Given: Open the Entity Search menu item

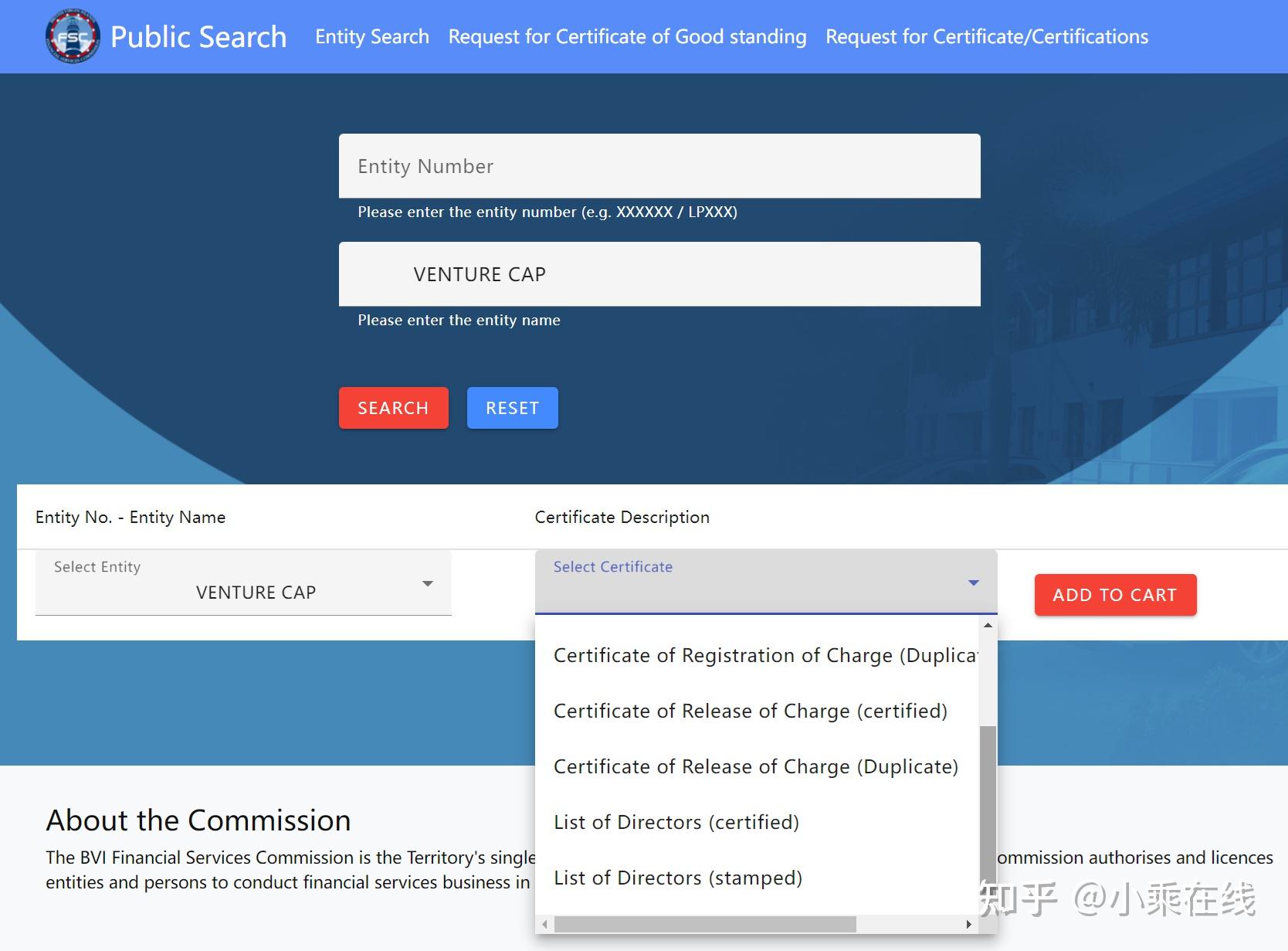Looking at the screenshot, I should click(x=372, y=36).
